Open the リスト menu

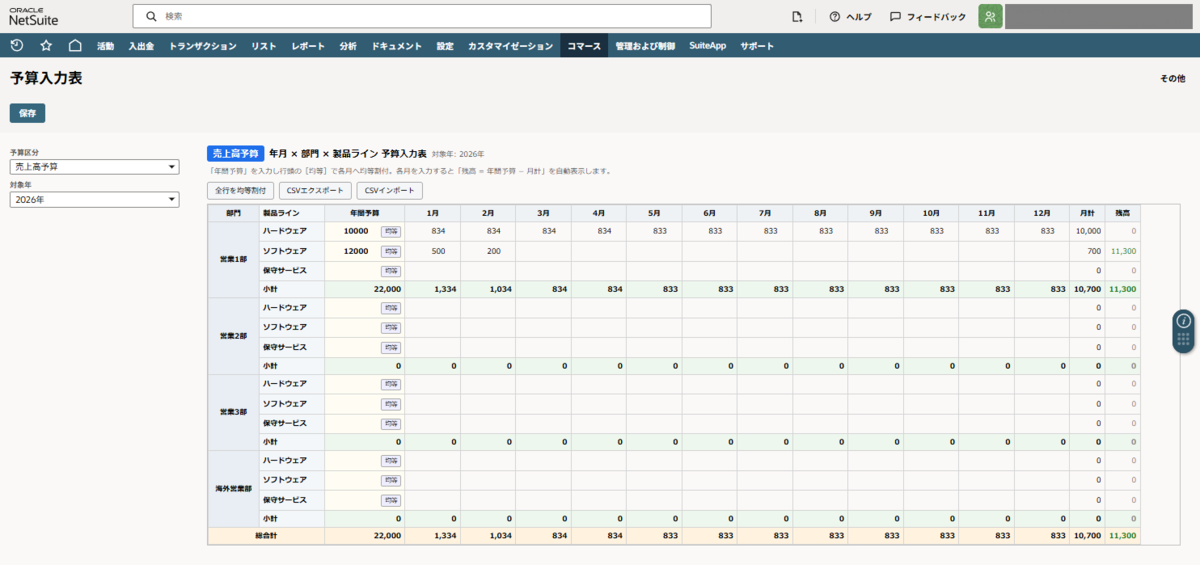click(x=264, y=46)
